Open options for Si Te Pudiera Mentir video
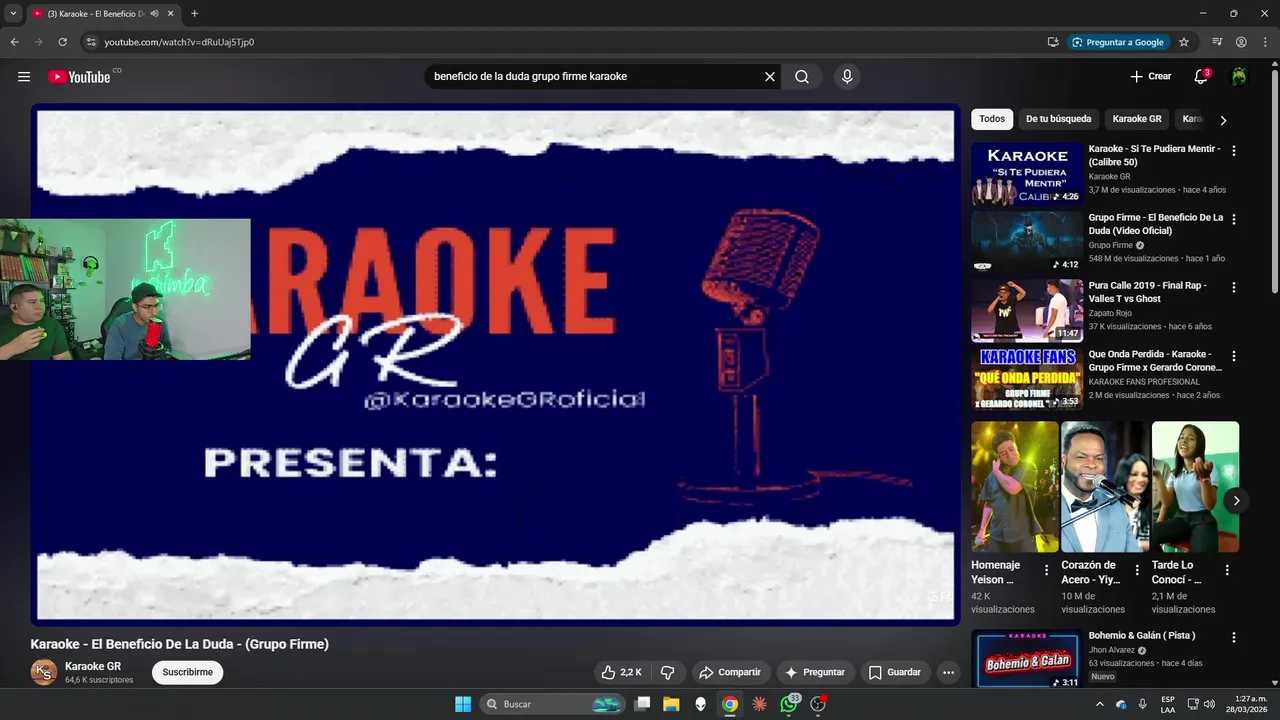Screen dimensions: 1280x720 (x=1234, y=151)
